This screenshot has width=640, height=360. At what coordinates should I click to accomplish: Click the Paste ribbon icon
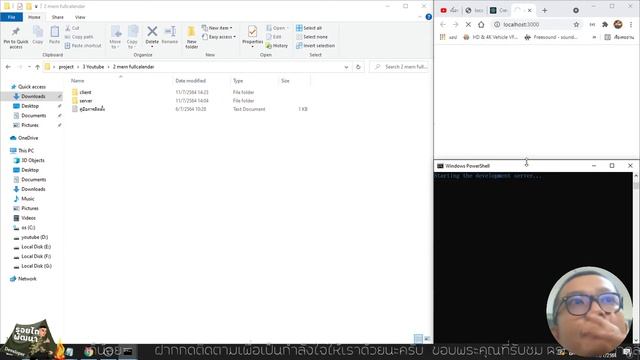(54, 32)
